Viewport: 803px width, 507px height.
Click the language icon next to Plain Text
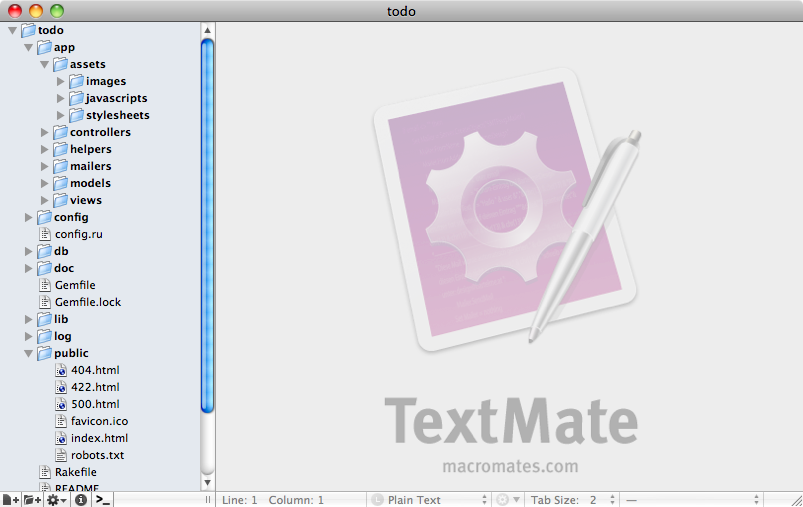click(x=377, y=500)
